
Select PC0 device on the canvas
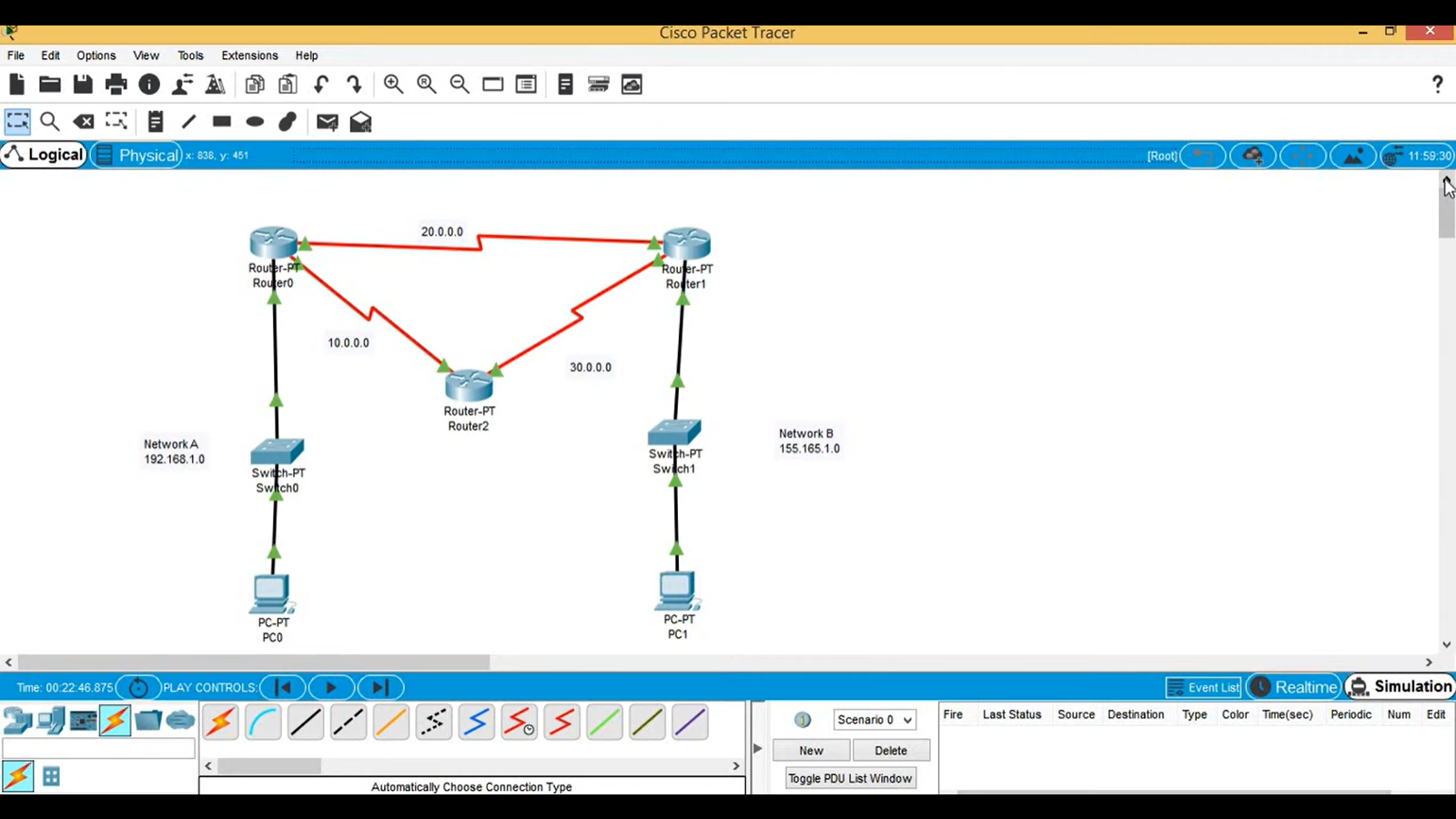click(x=271, y=594)
